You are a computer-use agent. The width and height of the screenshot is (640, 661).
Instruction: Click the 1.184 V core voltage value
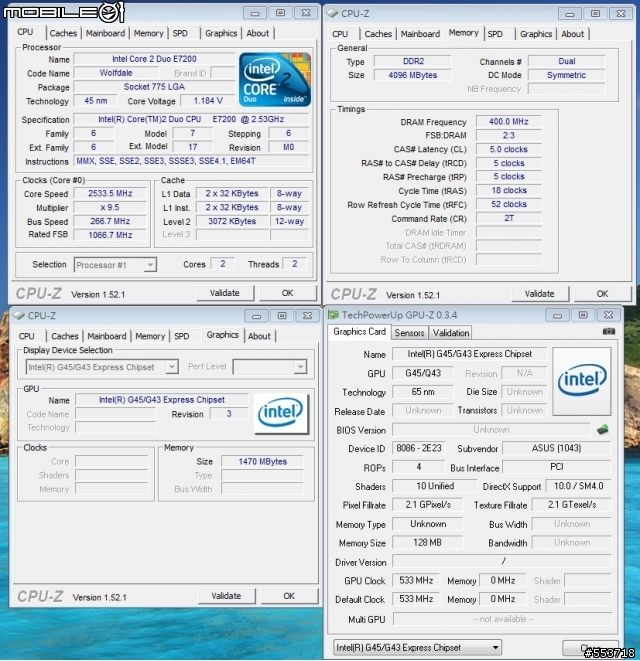[207, 101]
